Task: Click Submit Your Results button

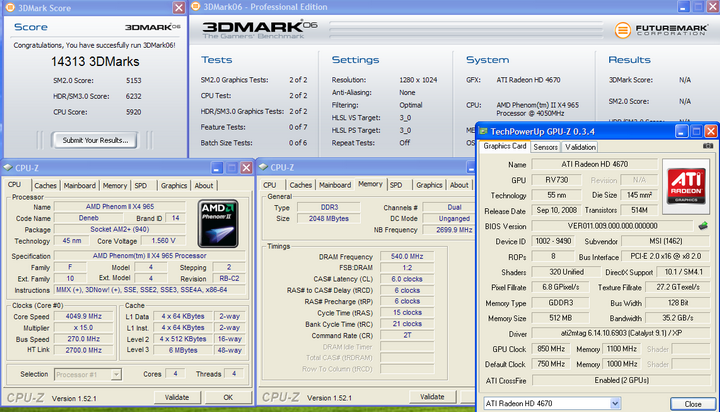Action: click(x=95, y=140)
